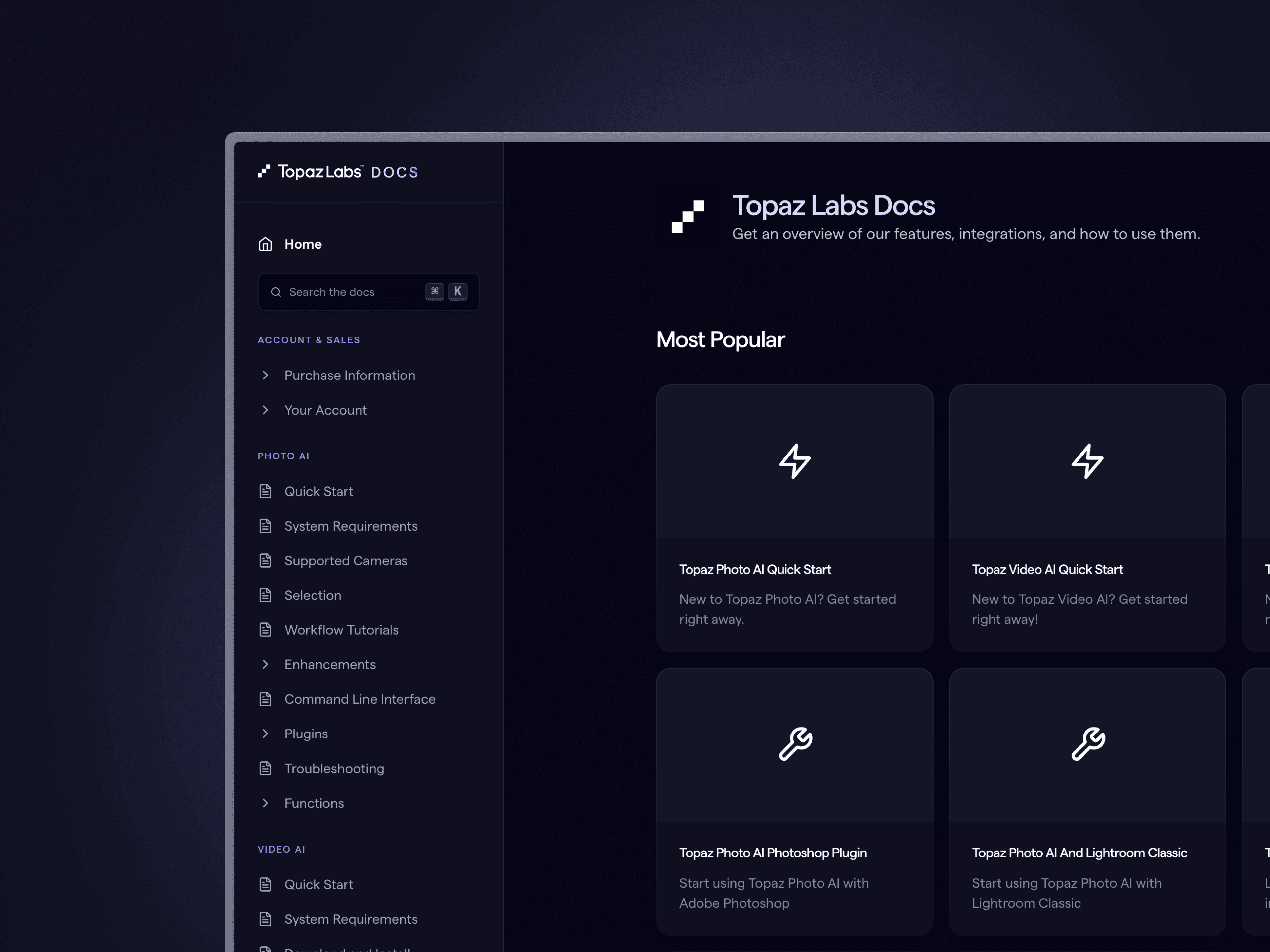Click the lightning icon on Video AI Quick Start card

pyautogui.click(x=1087, y=461)
